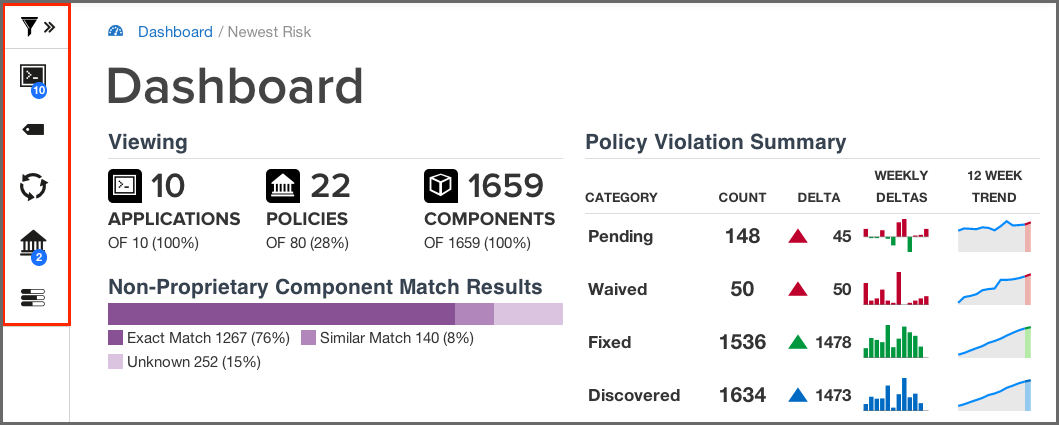Click the Unknown legend color swatch
The image size is (1059, 425).
[x=116, y=362]
